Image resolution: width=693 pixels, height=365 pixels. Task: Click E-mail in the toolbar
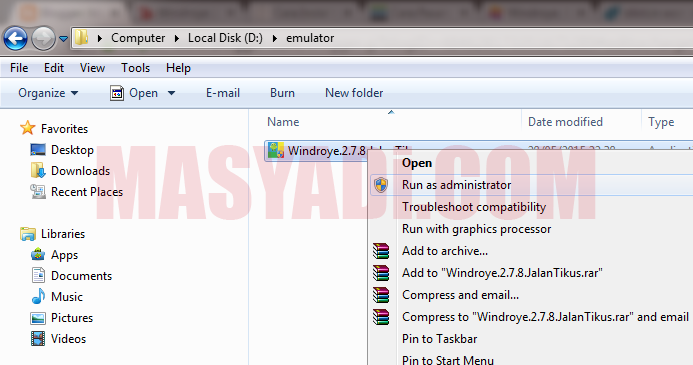tap(223, 93)
